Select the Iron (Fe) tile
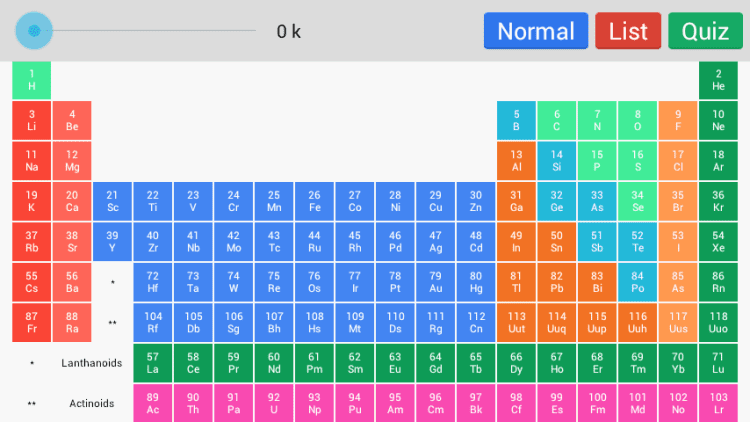The image size is (750, 422). coord(314,201)
